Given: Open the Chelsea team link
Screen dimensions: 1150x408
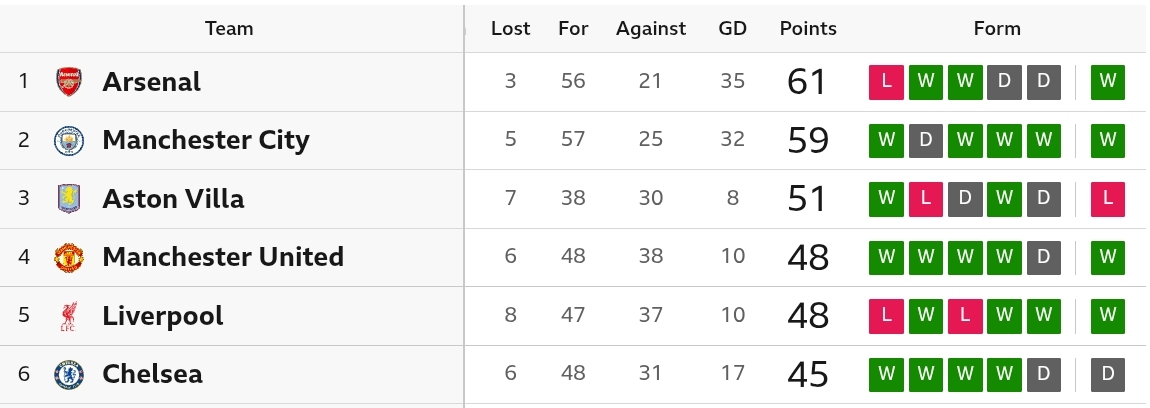Looking at the screenshot, I should pos(152,374).
